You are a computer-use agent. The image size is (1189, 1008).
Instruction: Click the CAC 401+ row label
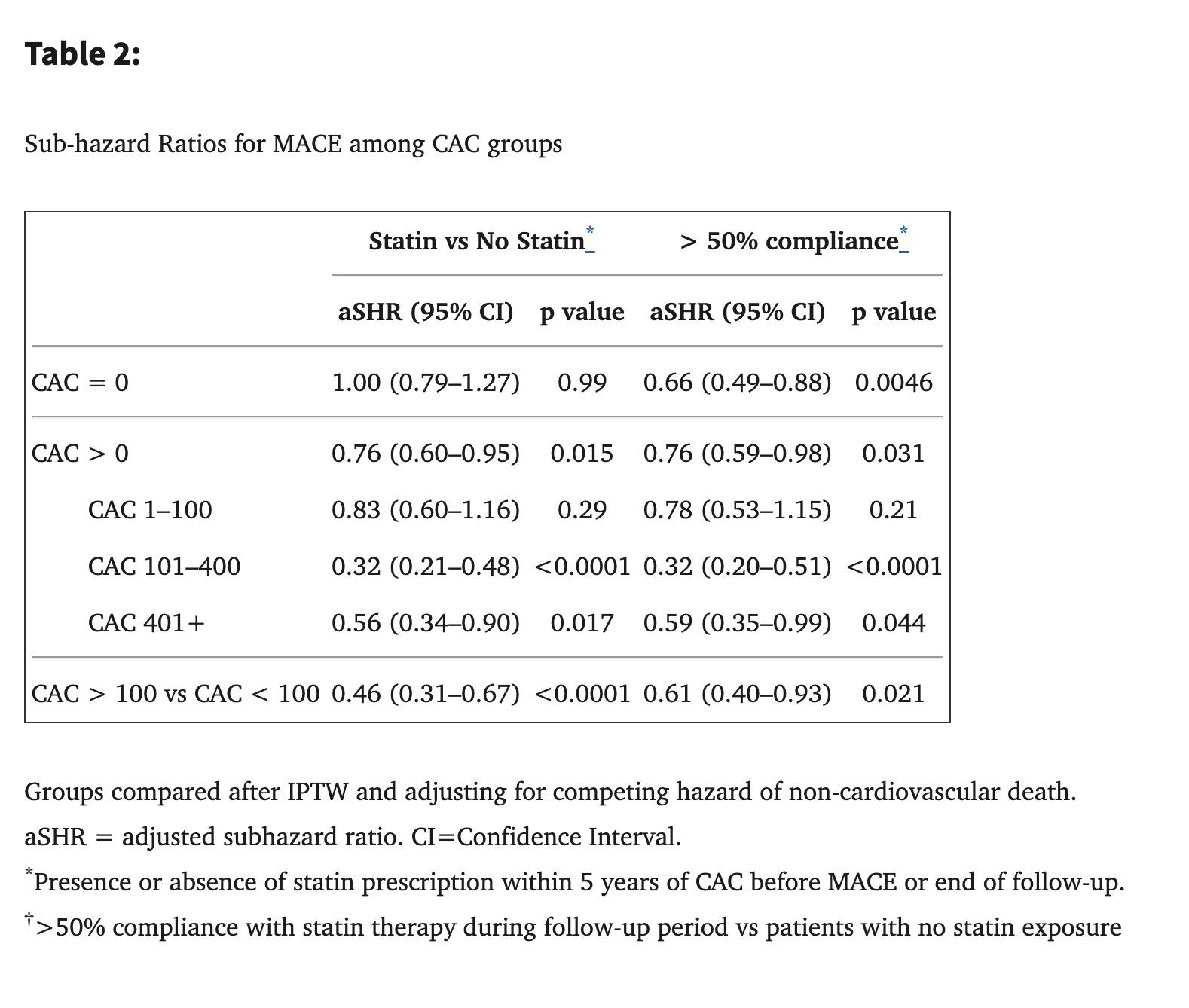click(x=146, y=623)
